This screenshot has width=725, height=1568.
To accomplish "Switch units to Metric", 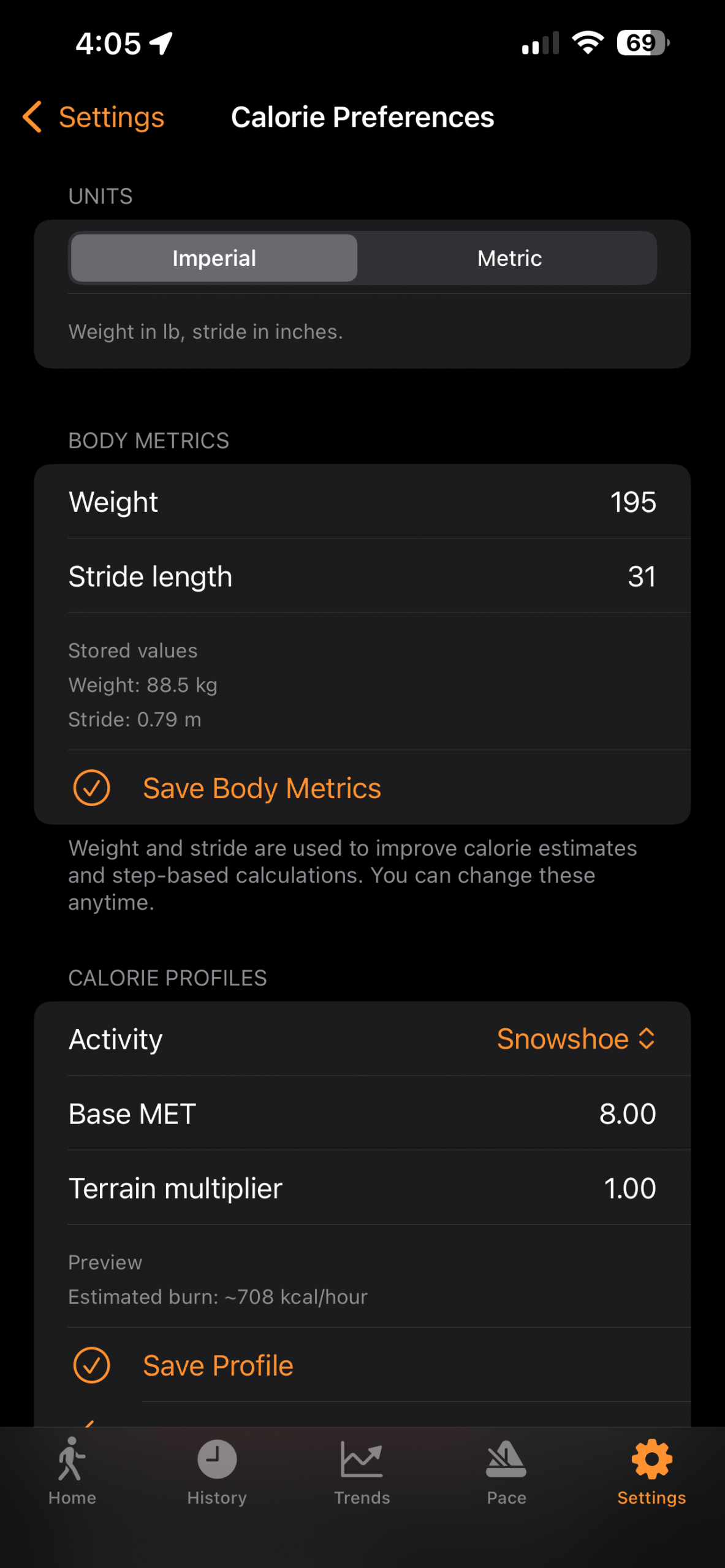I will click(x=509, y=258).
